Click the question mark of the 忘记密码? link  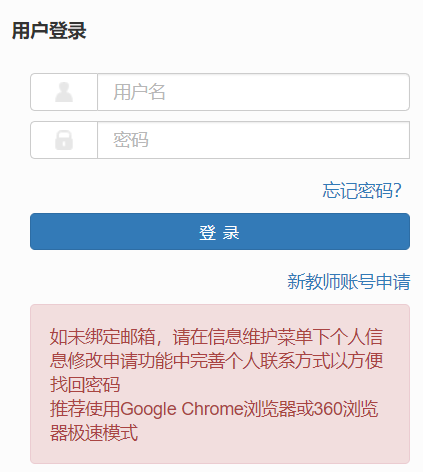[x=397, y=191]
